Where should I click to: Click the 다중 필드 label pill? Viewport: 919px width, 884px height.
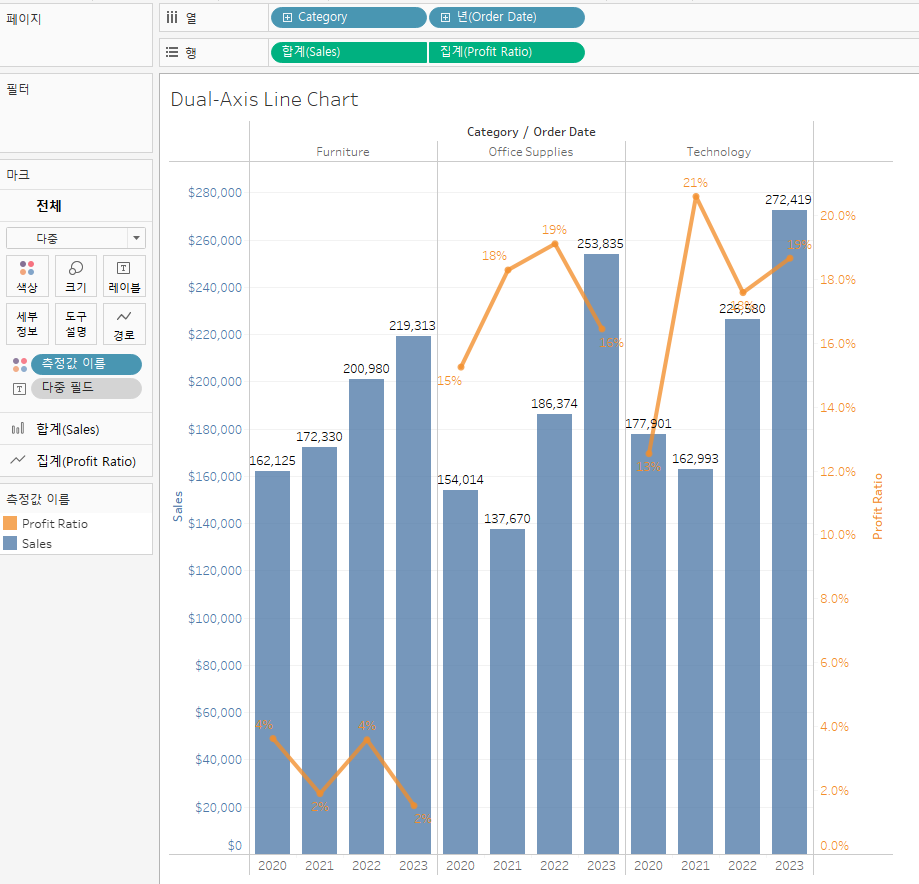click(x=86, y=388)
